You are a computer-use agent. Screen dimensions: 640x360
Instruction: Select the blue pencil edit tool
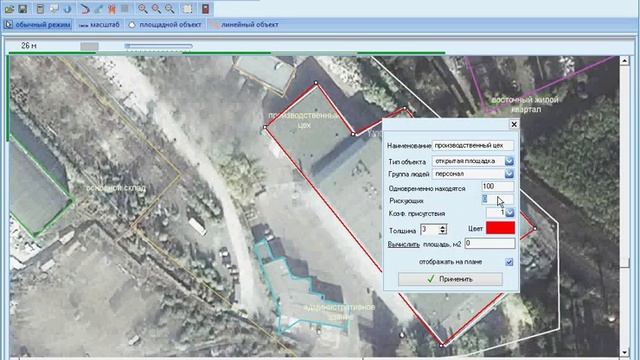pos(98,9)
